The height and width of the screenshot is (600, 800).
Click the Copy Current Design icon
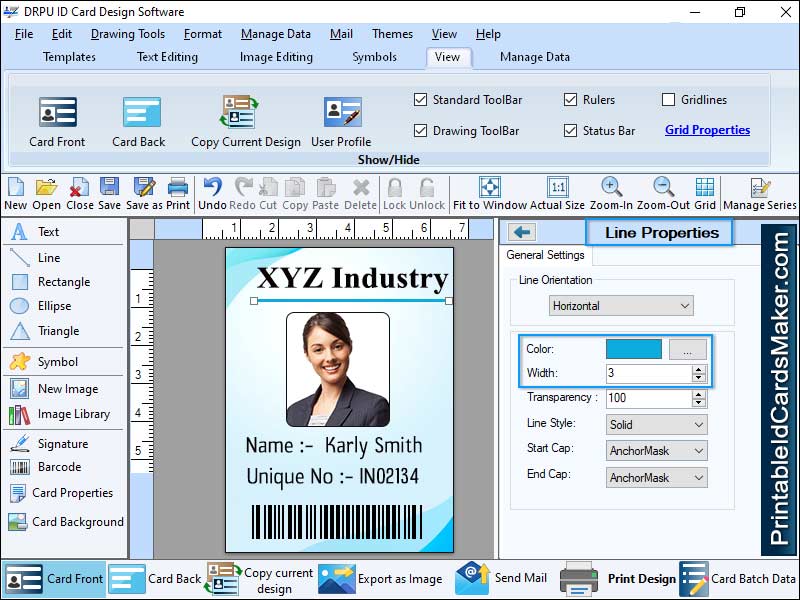click(x=241, y=112)
